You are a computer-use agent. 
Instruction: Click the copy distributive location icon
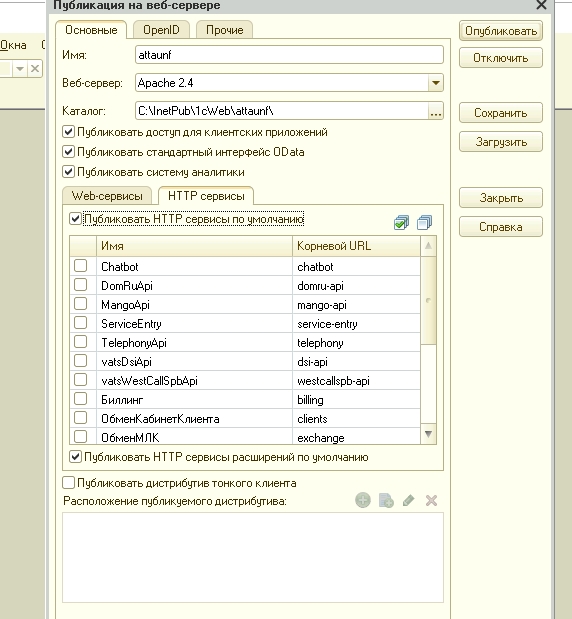[x=386, y=501]
